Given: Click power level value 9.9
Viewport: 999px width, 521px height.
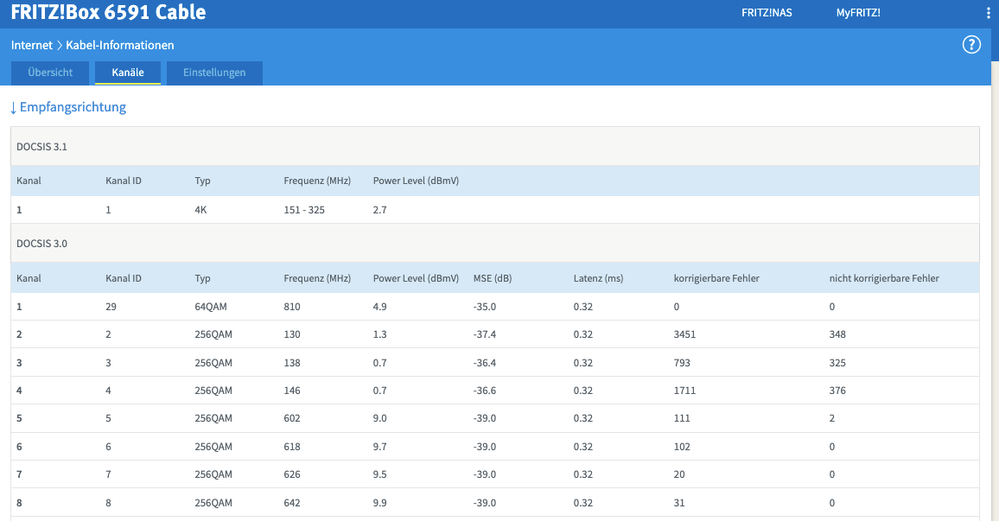Looking at the screenshot, I should coord(380,503).
